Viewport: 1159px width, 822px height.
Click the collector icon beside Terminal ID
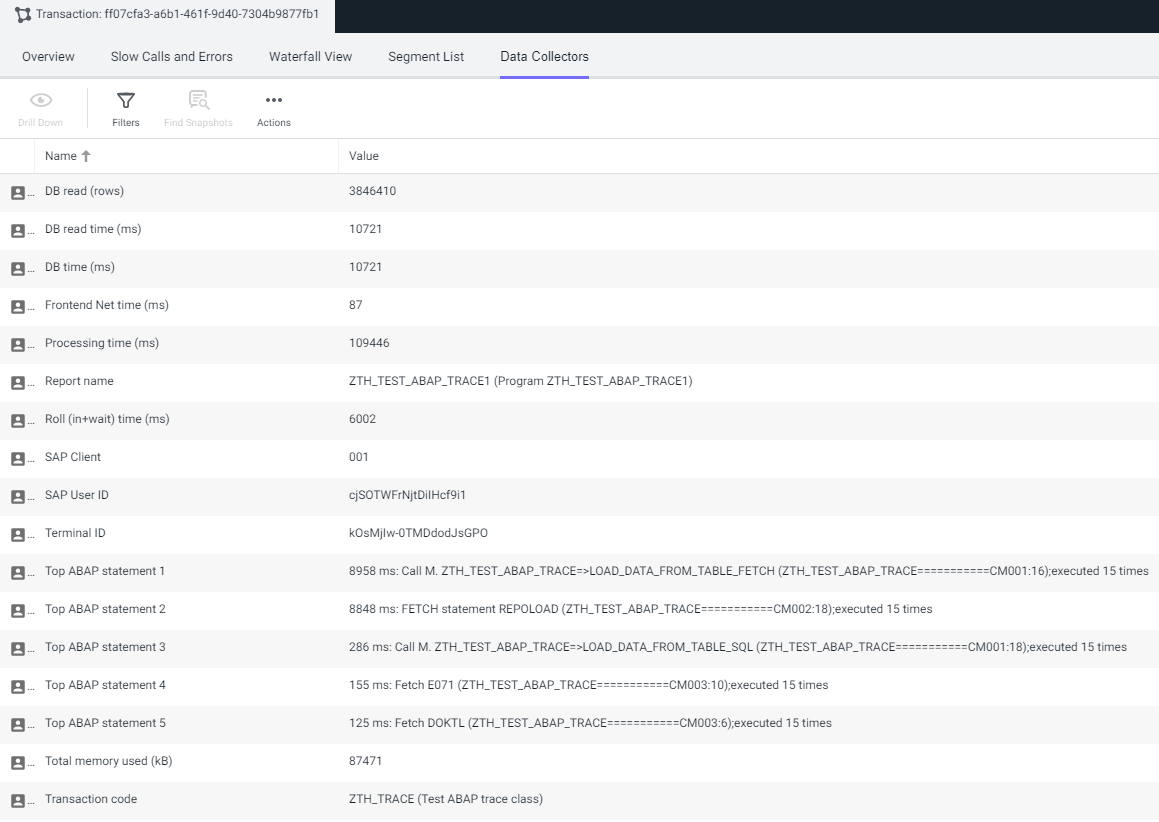(18, 535)
